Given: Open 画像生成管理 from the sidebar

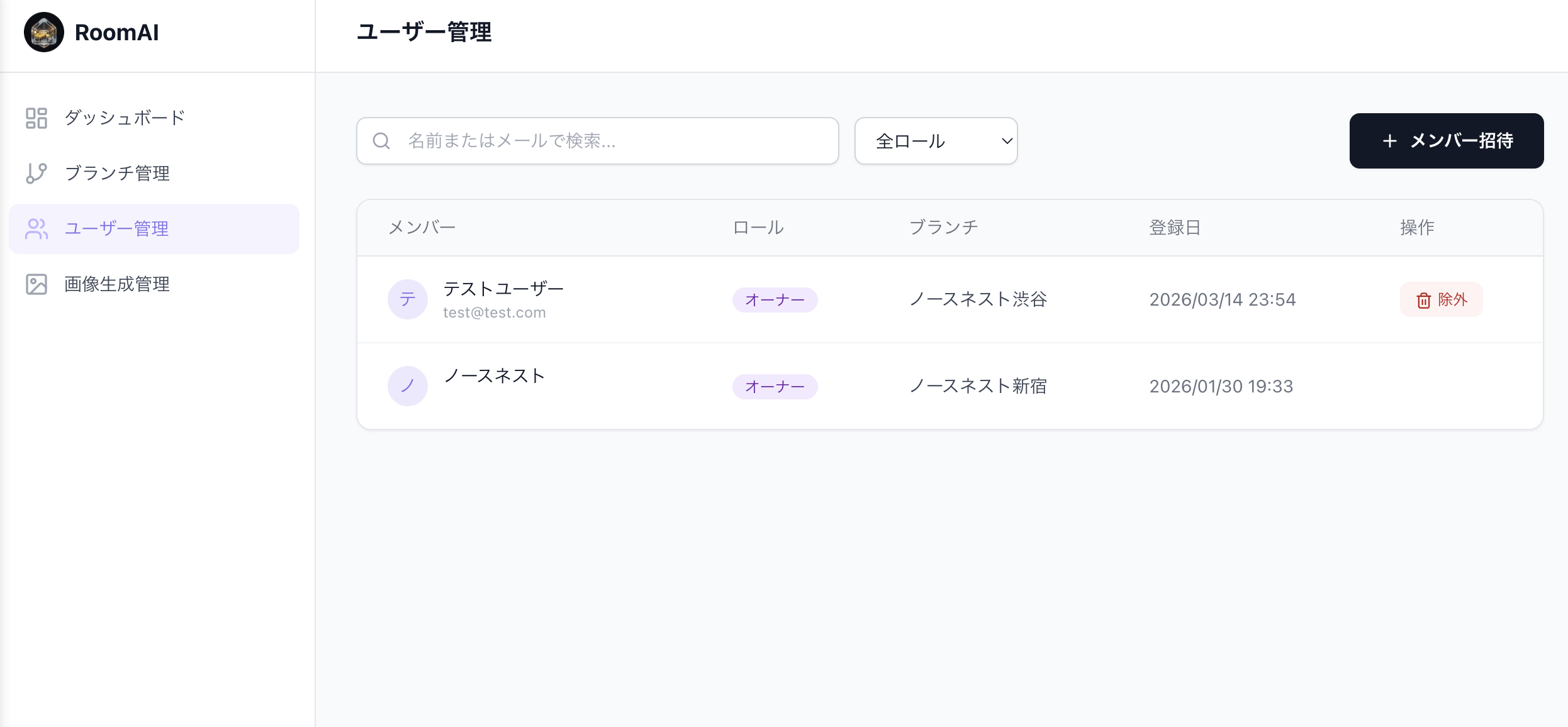Looking at the screenshot, I should 116,284.
